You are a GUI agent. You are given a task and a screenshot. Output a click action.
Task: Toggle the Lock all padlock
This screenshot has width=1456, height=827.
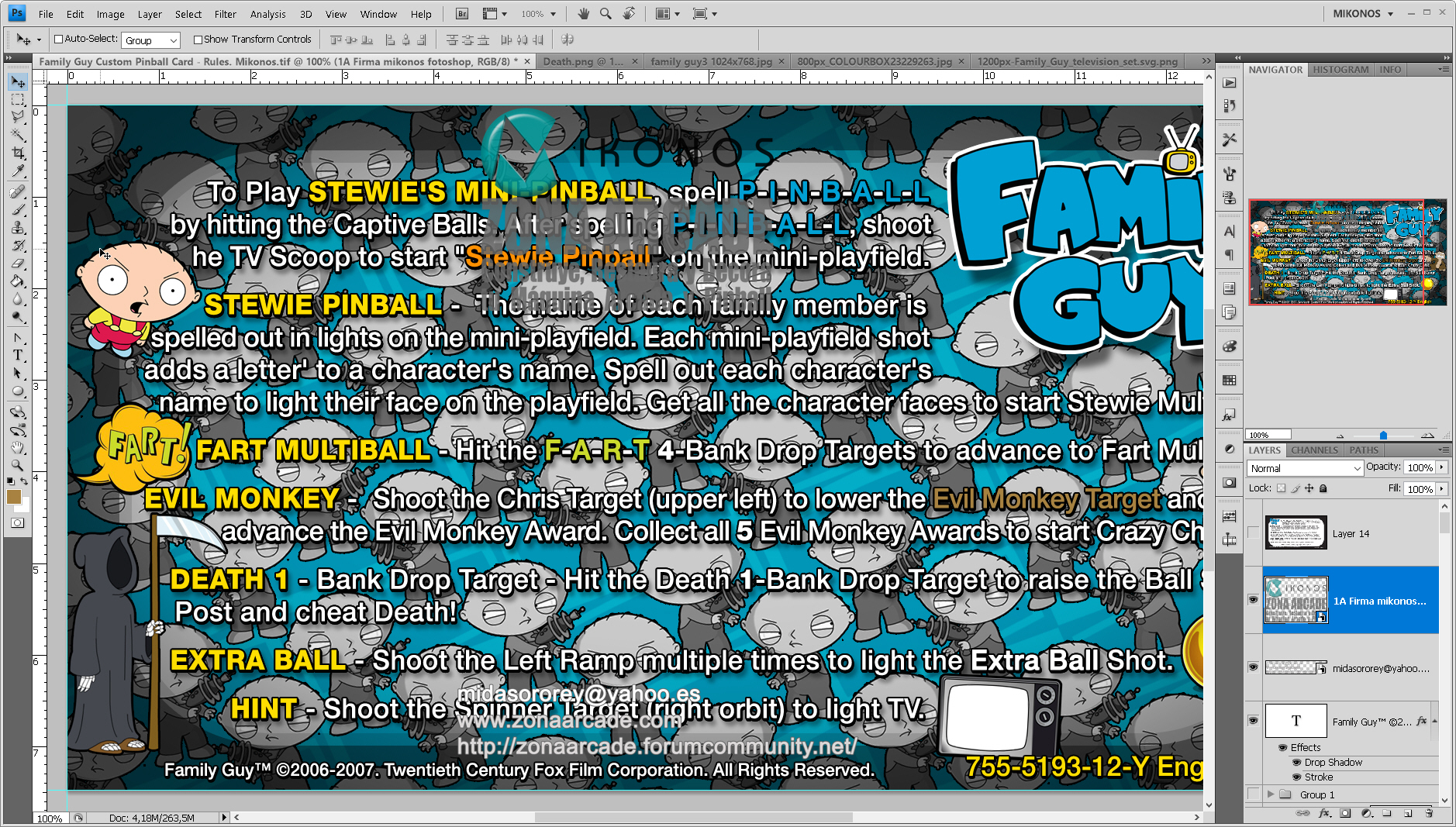pyautogui.click(x=1323, y=488)
